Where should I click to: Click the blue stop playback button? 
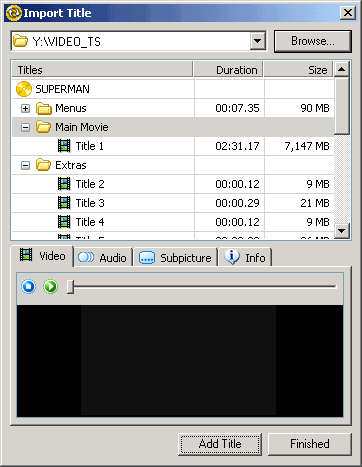point(29,286)
